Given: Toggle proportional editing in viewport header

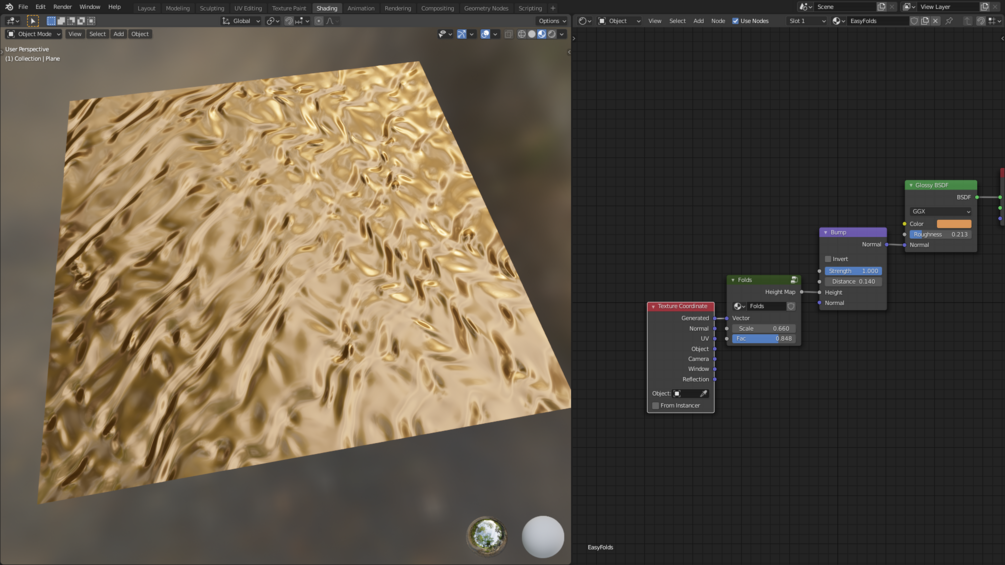Looking at the screenshot, I should click(319, 21).
